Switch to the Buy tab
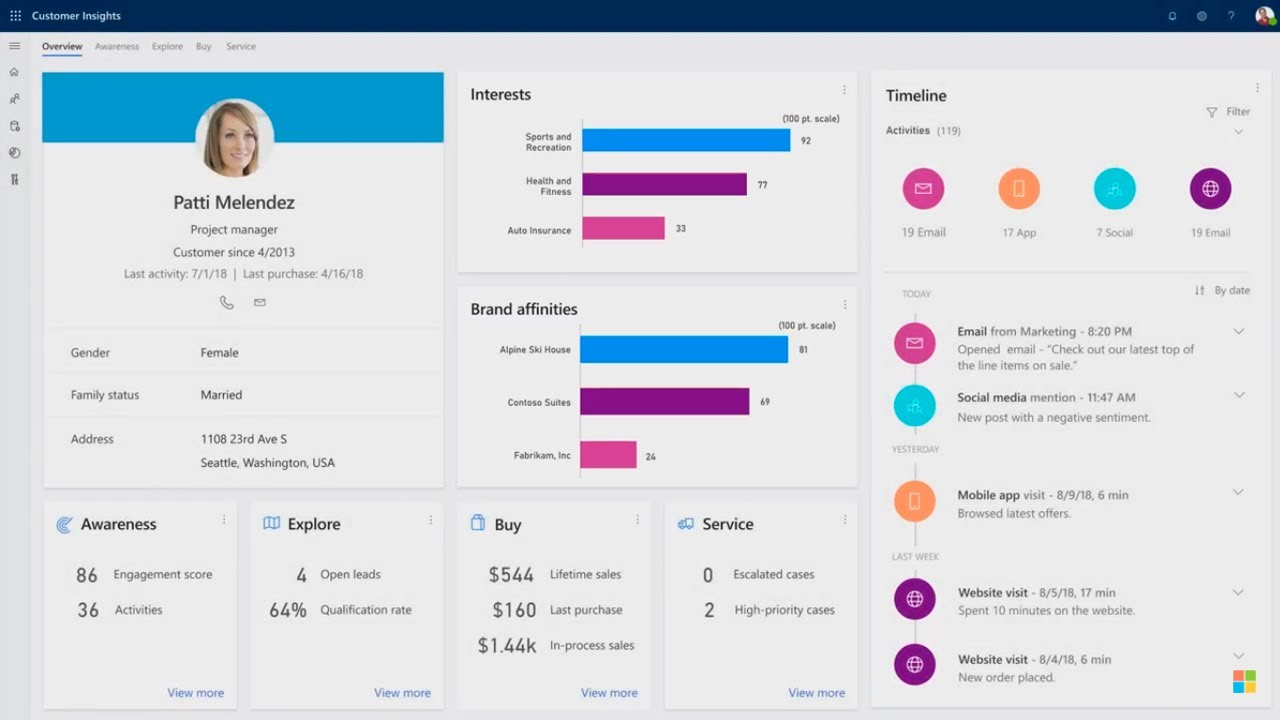Viewport: 1280px width, 720px height. [204, 46]
